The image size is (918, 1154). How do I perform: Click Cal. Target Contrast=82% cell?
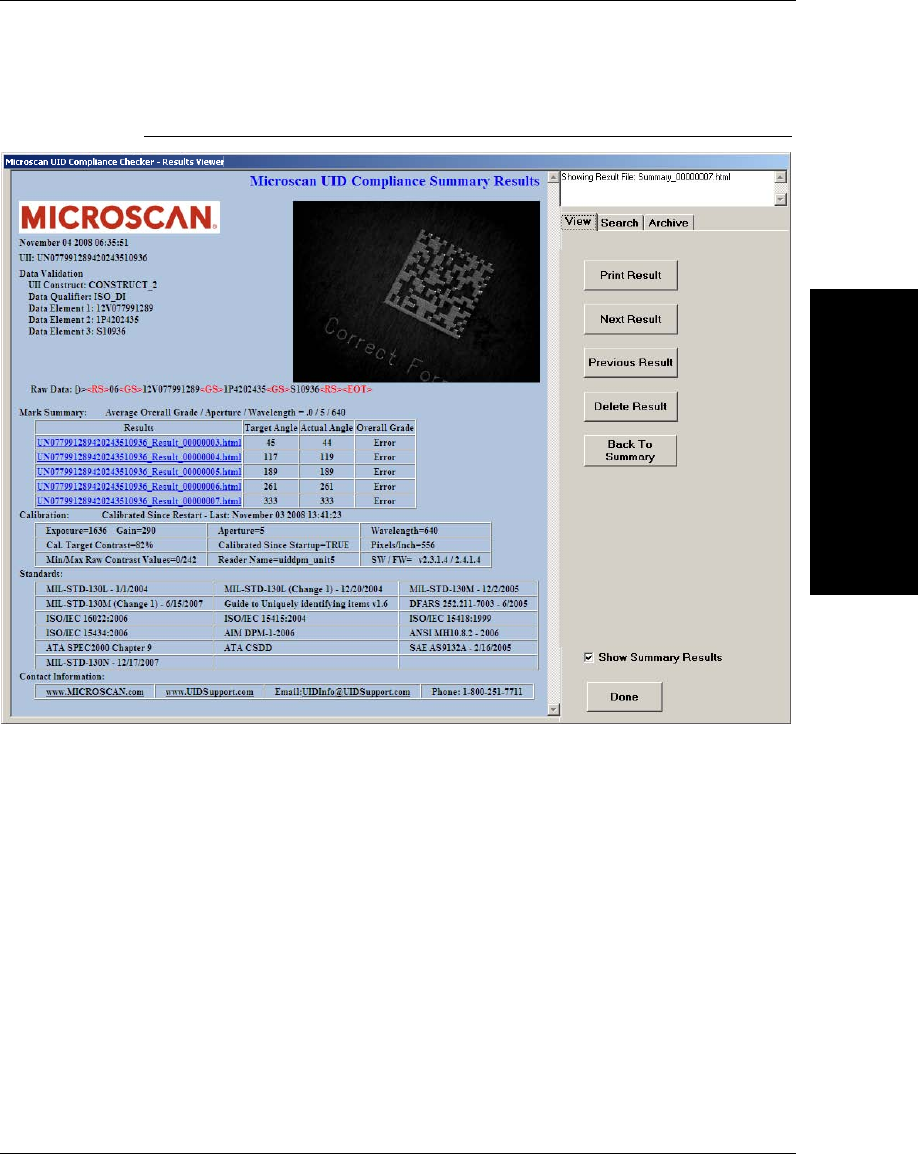(121, 545)
